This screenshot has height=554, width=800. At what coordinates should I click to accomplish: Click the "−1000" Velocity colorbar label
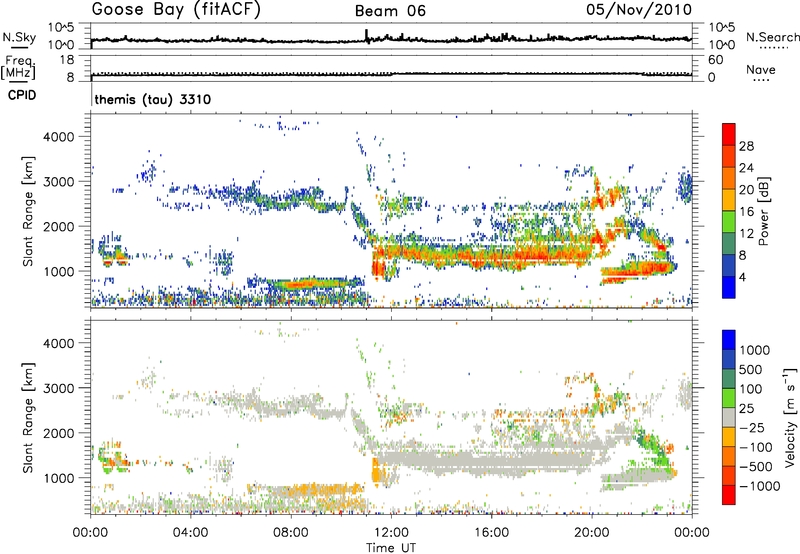pos(760,486)
